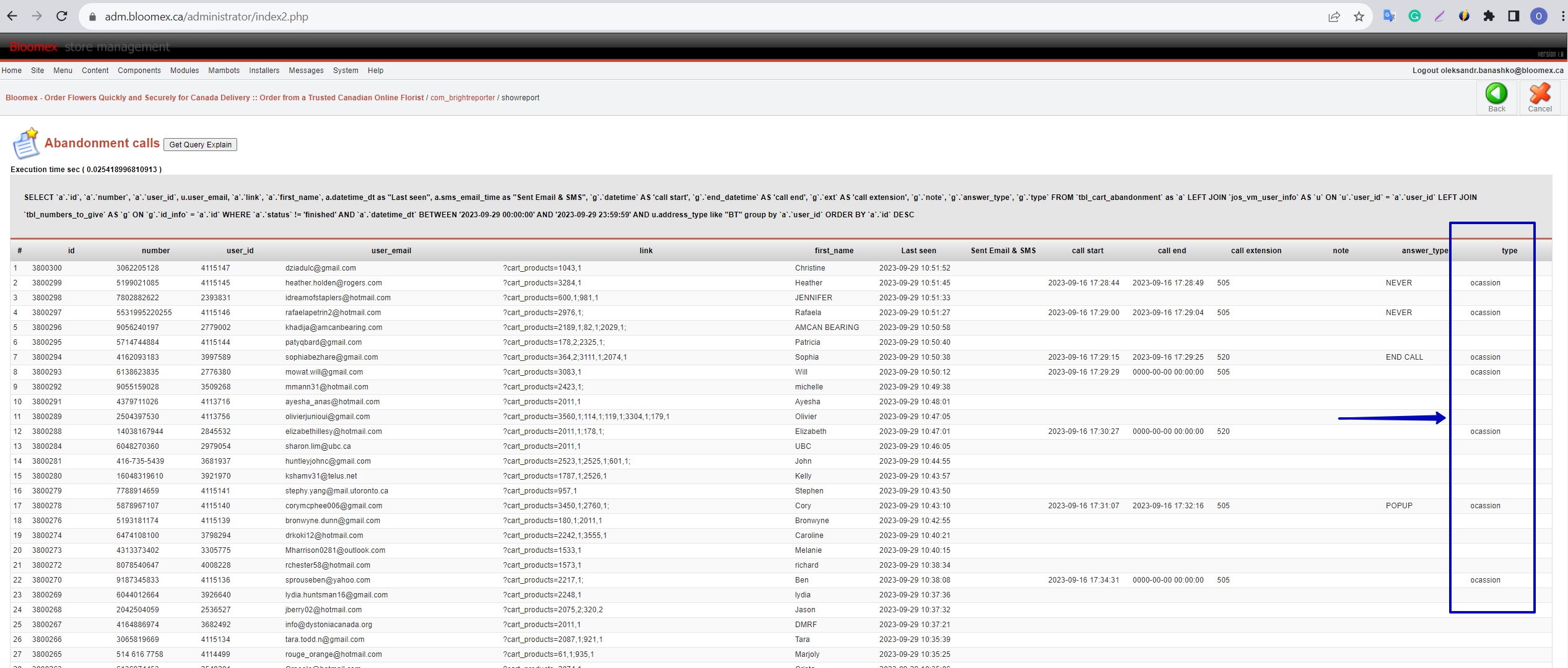Click the site lock icon
This screenshot has height=668, width=1568.
[x=93, y=17]
